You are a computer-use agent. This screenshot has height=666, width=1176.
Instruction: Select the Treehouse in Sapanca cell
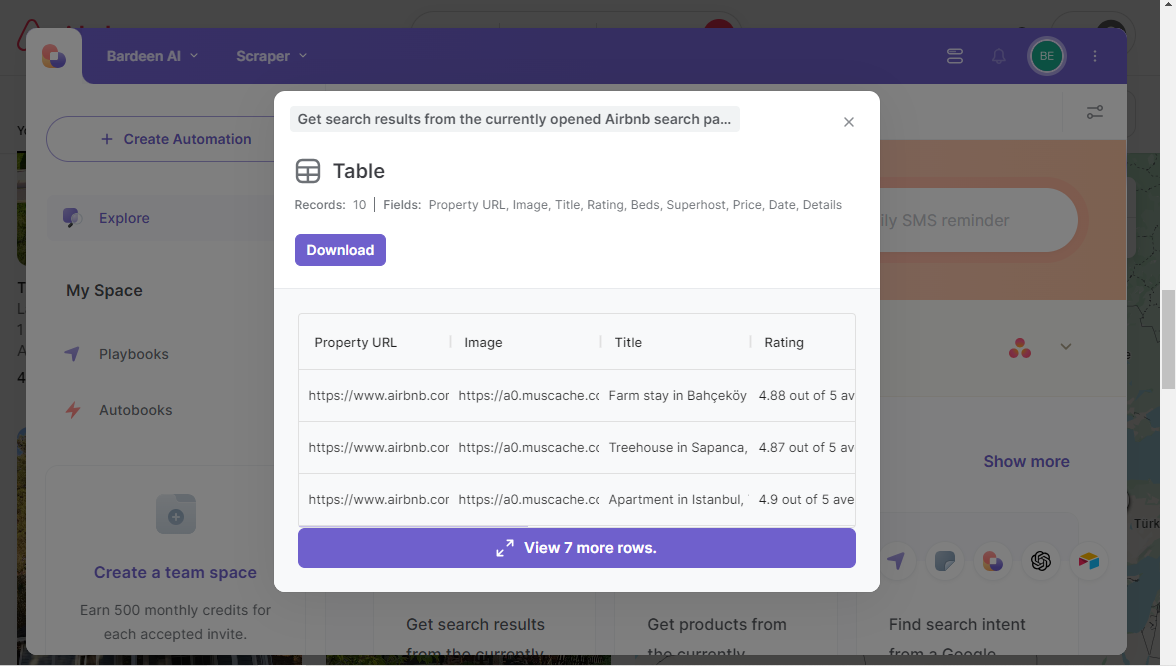(677, 448)
